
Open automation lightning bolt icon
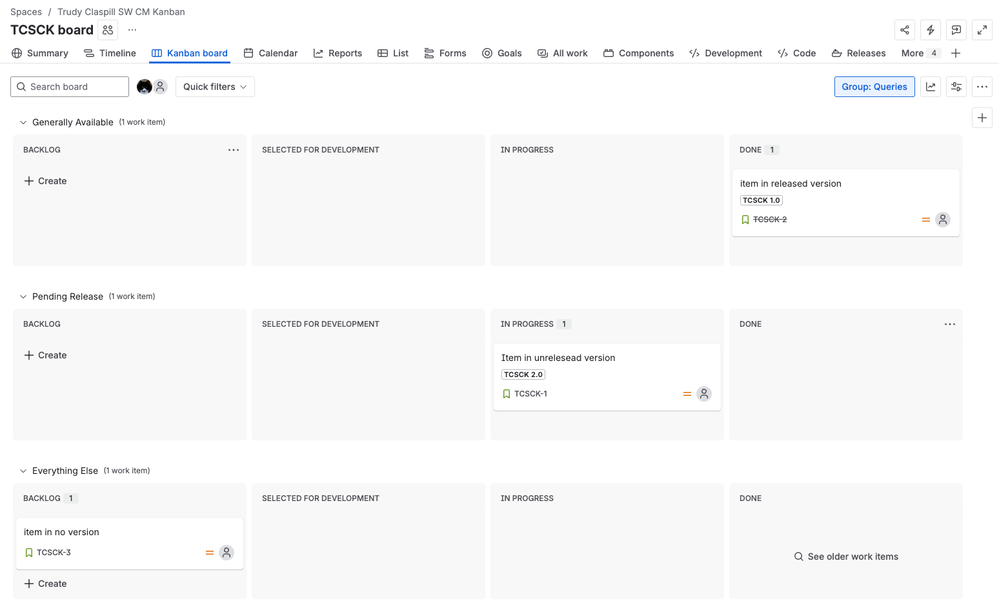click(x=930, y=30)
